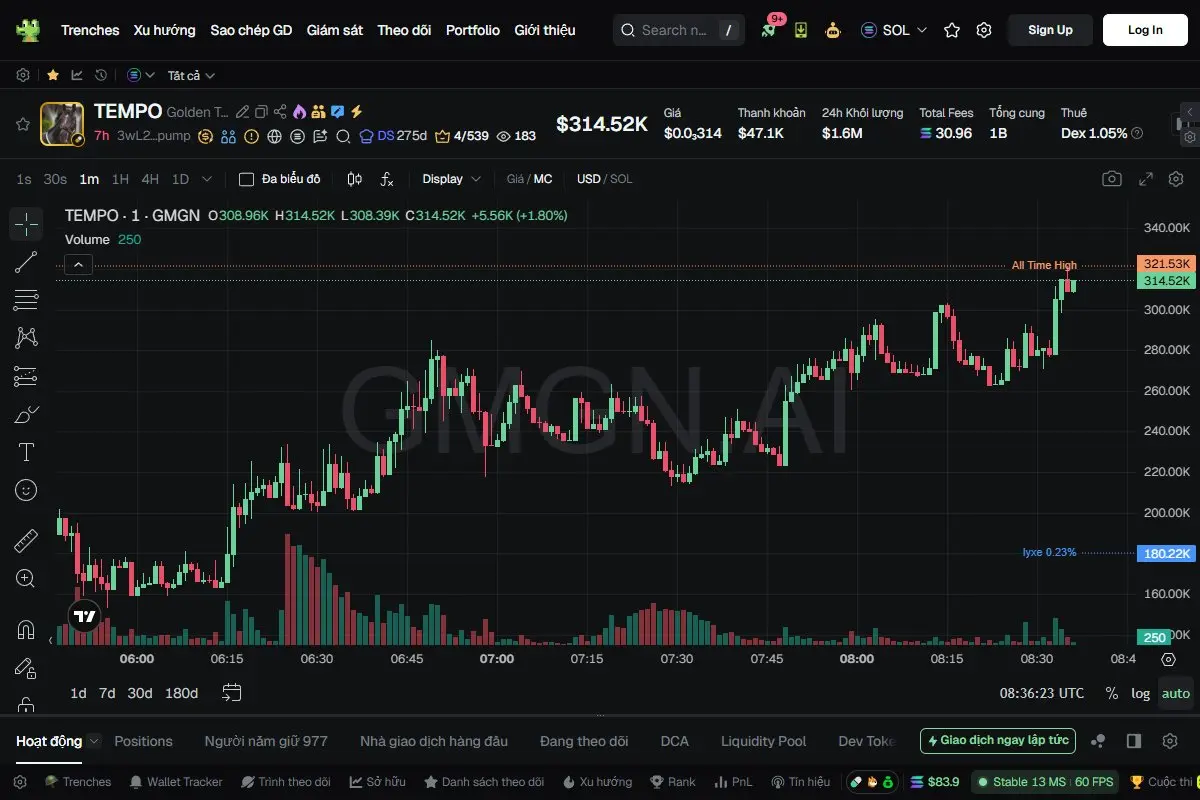Screen dimensions: 1200x800
Task: Click the search tokens input field
Action: click(678, 30)
